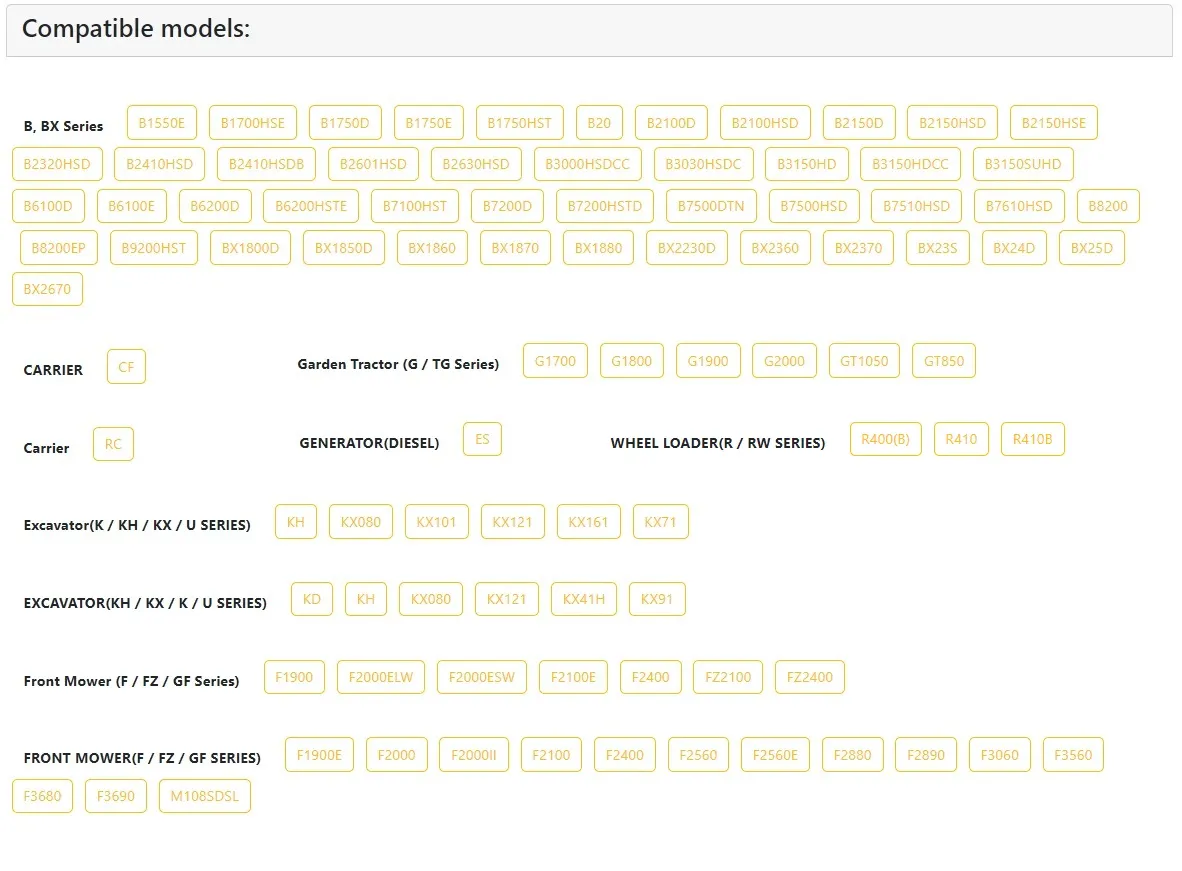The width and height of the screenshot is (1182, 871).
Task: Choose the GT1050 model tag
Action: [x=865, y=361]
